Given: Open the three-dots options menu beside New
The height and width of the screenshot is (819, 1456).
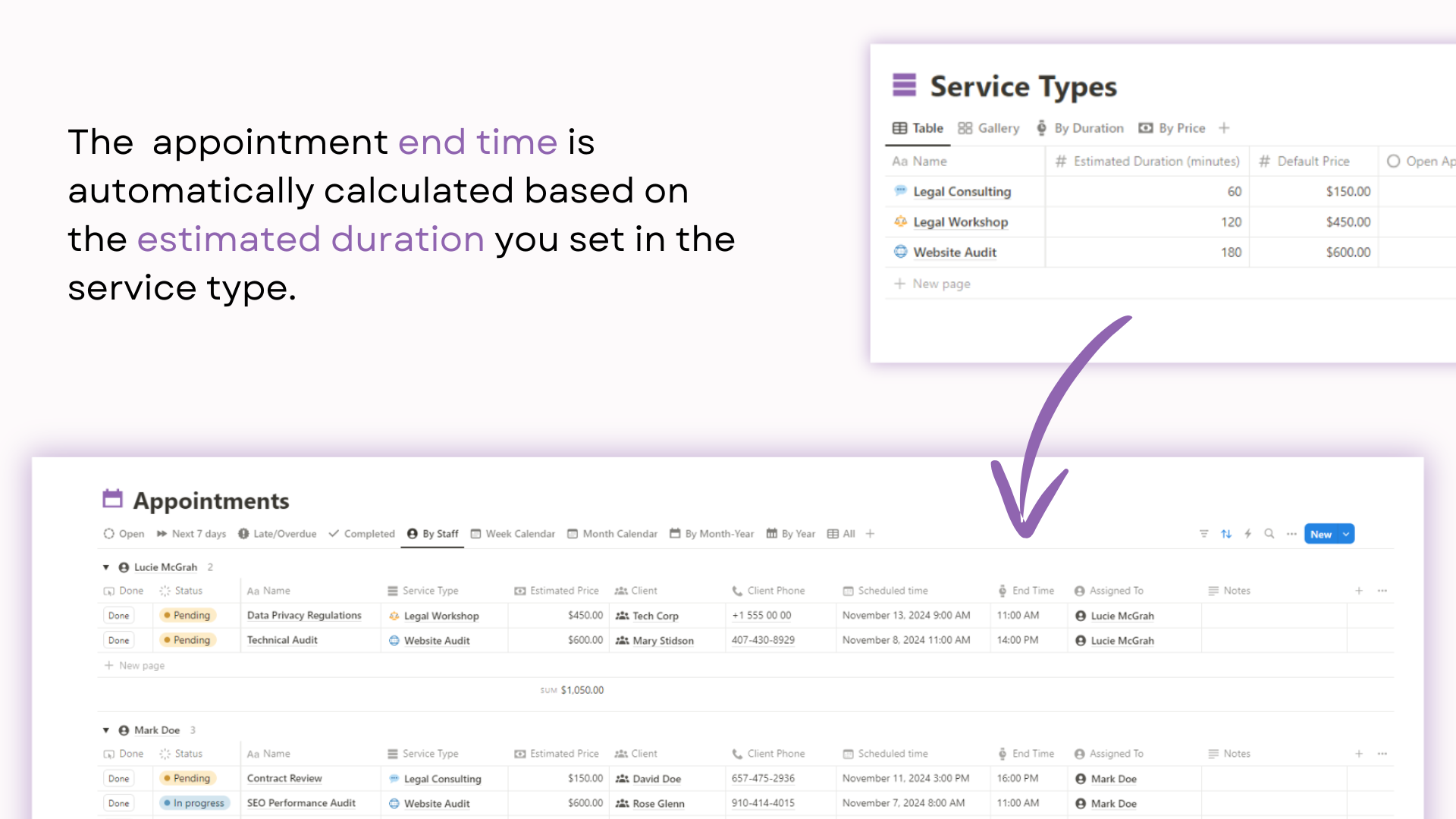Looking at the screenshot, I should click(1291, 534).
